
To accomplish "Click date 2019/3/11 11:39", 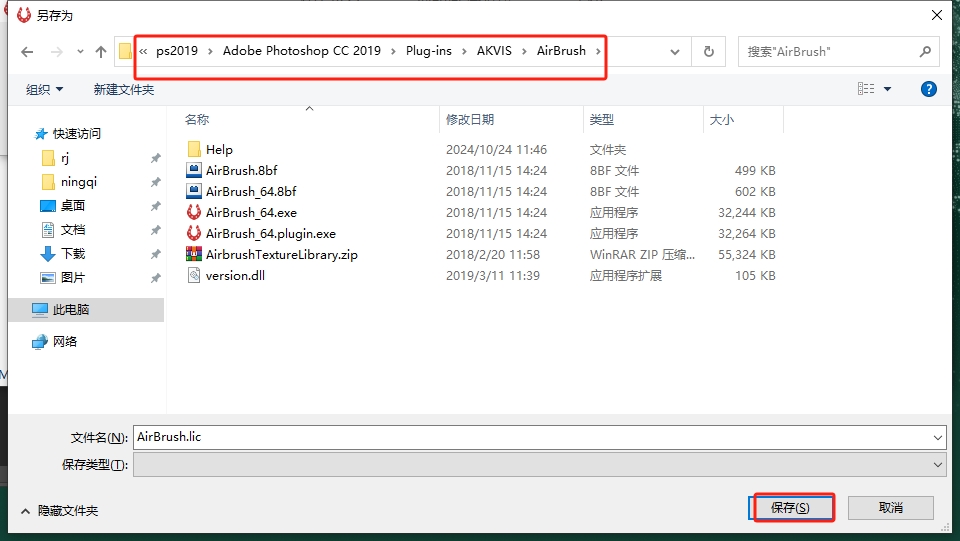I will [x=493, y=275].
